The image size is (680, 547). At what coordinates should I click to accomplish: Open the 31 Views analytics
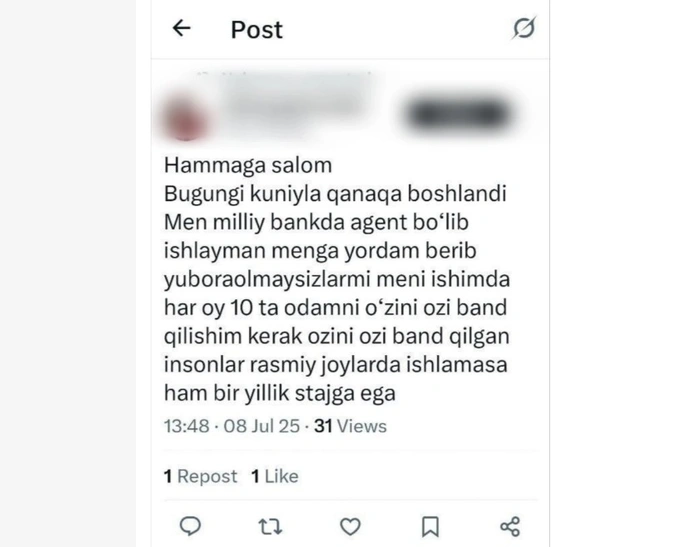tap(350, 426)
